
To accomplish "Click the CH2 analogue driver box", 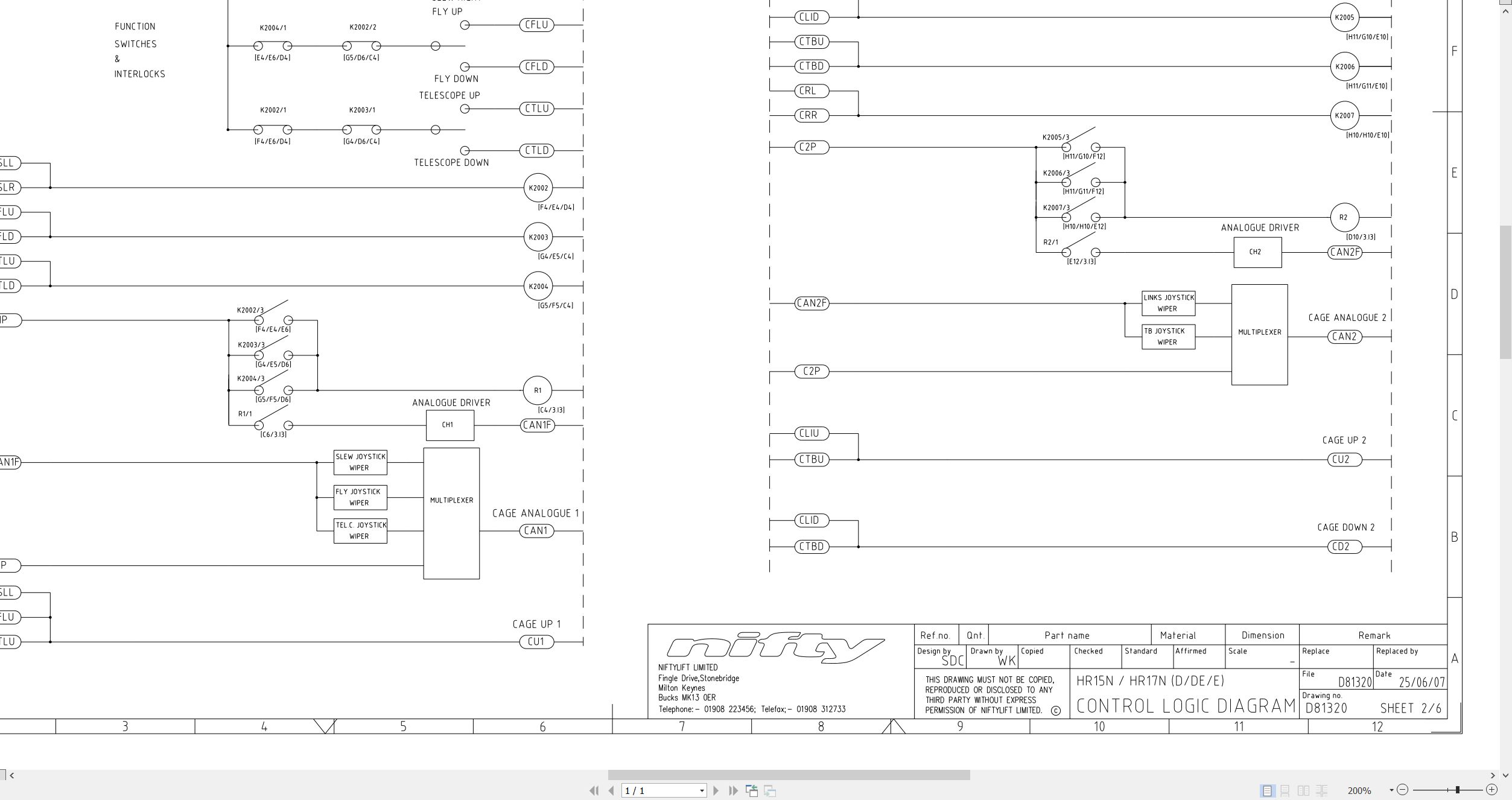I will tap(1257, 252).
